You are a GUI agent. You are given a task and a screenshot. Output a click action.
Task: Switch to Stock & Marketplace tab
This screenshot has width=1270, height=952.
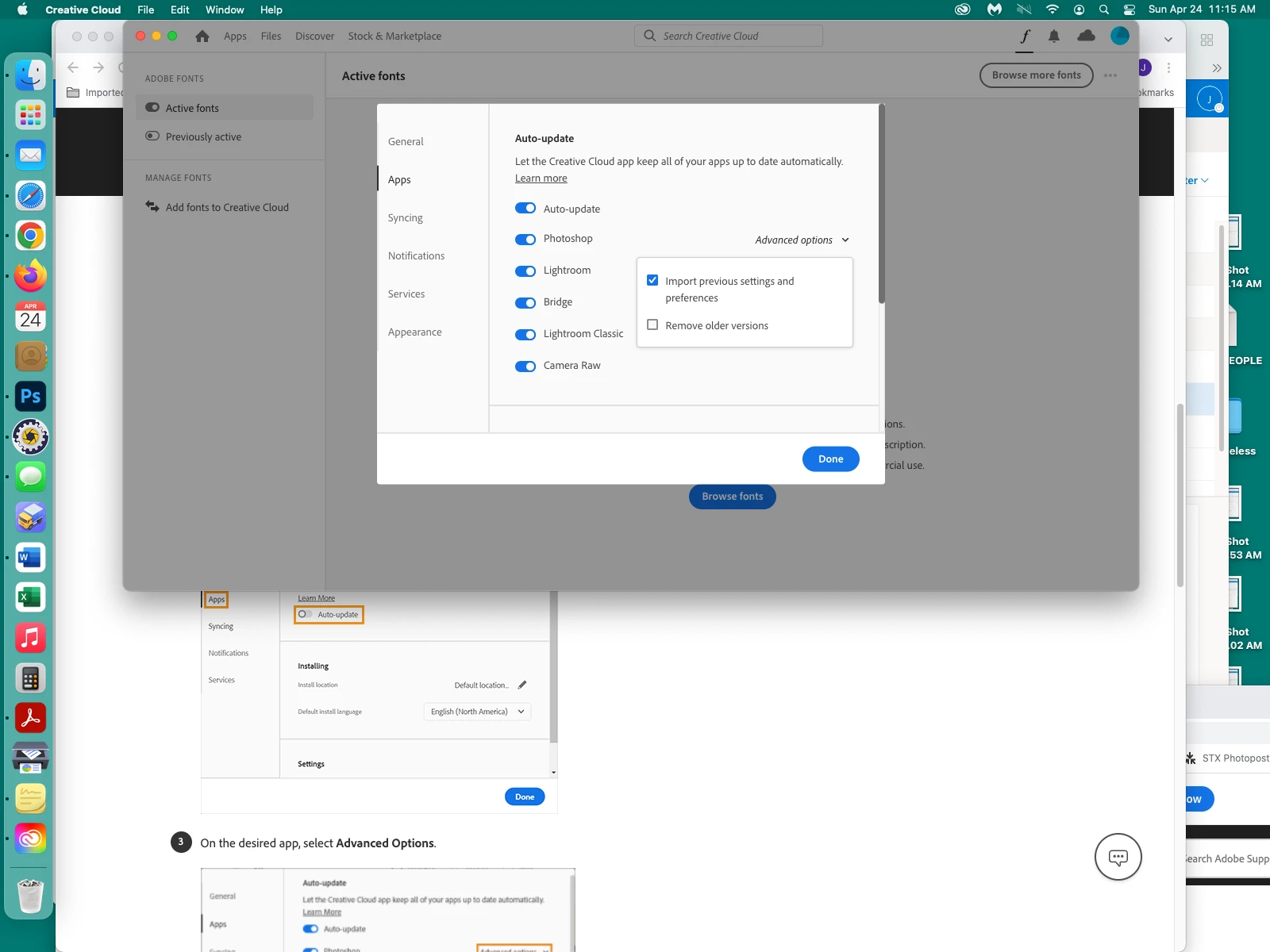(x=394, y=36)
